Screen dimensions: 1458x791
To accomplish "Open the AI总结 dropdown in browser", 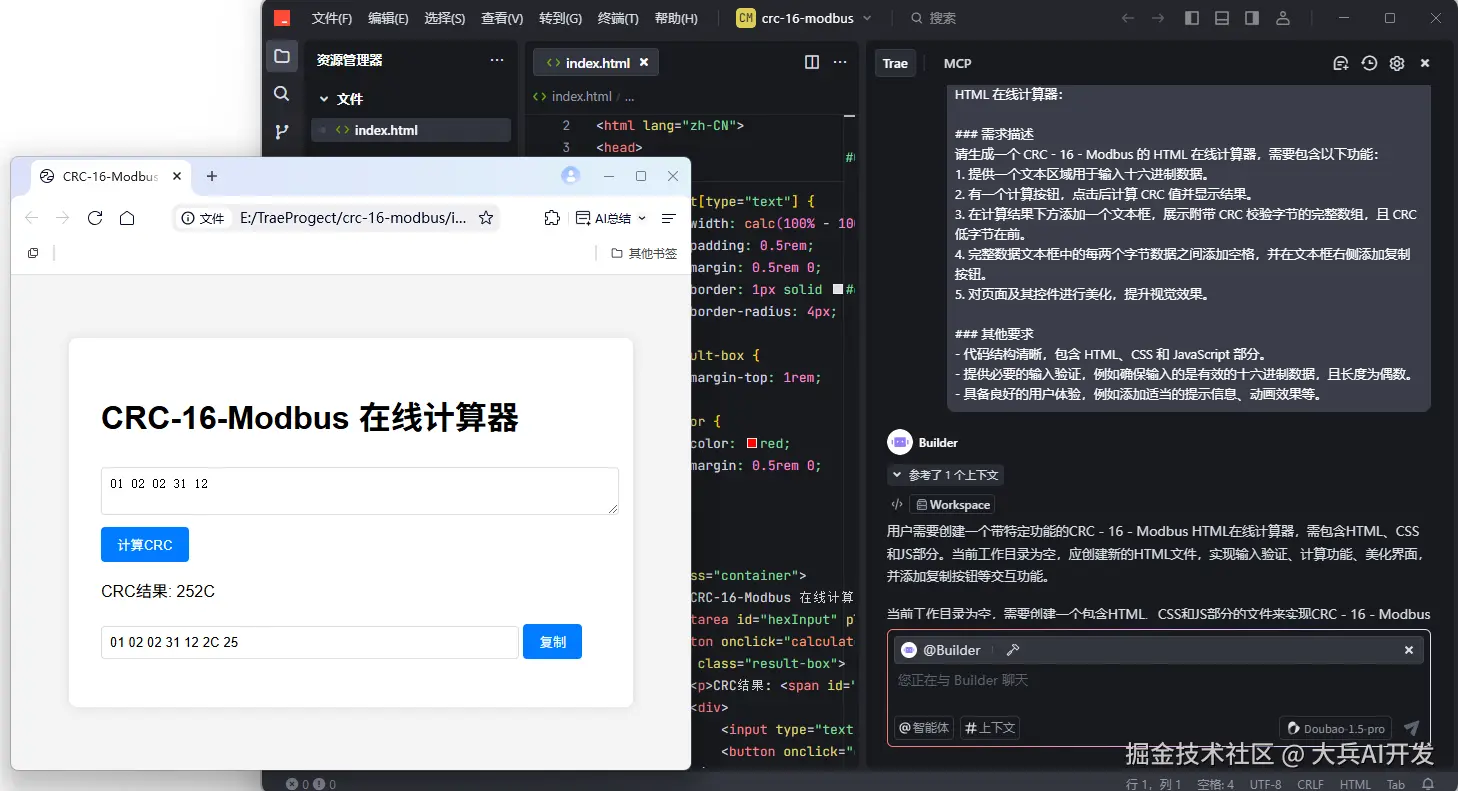I will point(611,218).
